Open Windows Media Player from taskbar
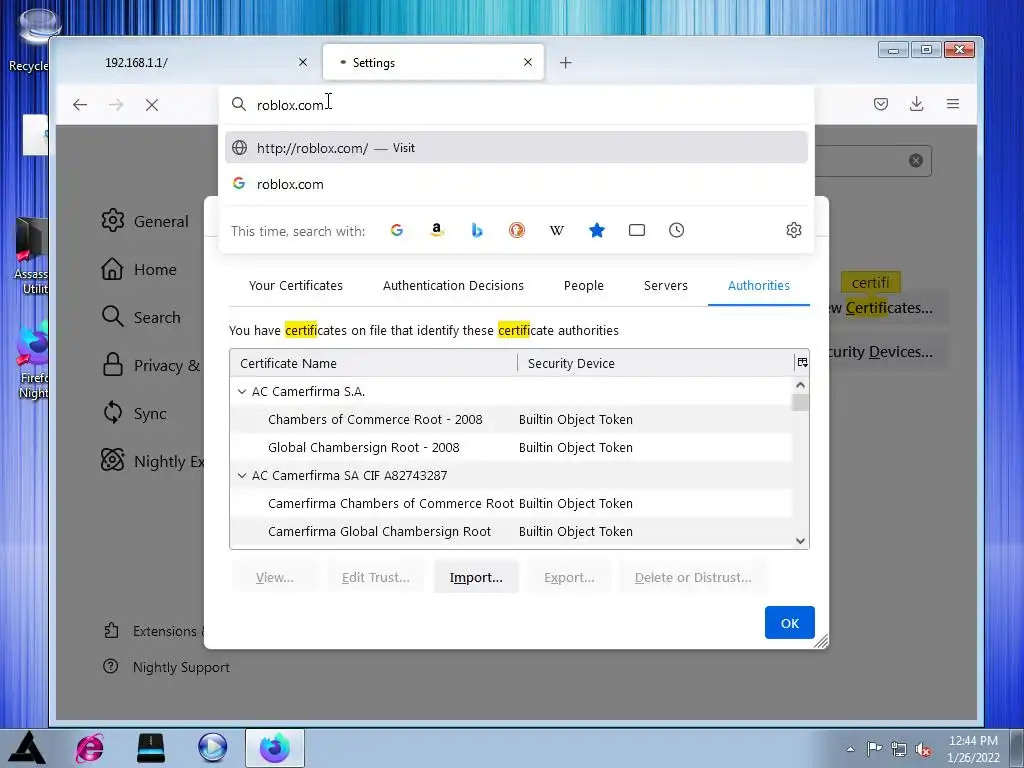Screen dimensions: 1024x768 212,748
